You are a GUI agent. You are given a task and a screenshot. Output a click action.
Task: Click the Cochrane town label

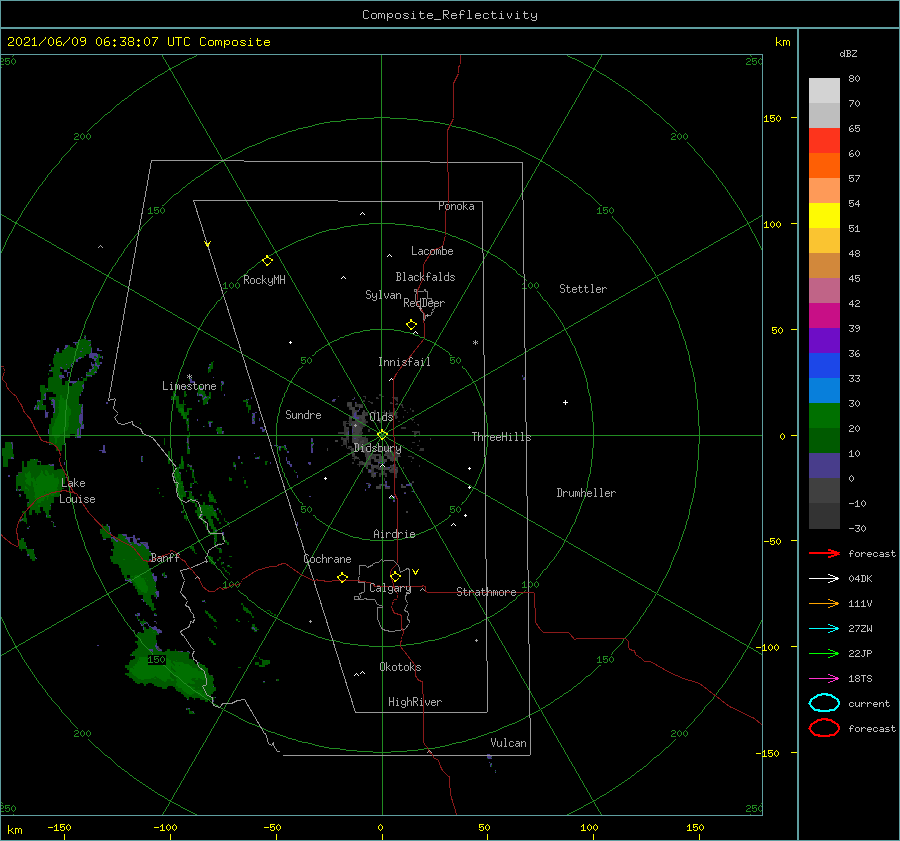327,559
